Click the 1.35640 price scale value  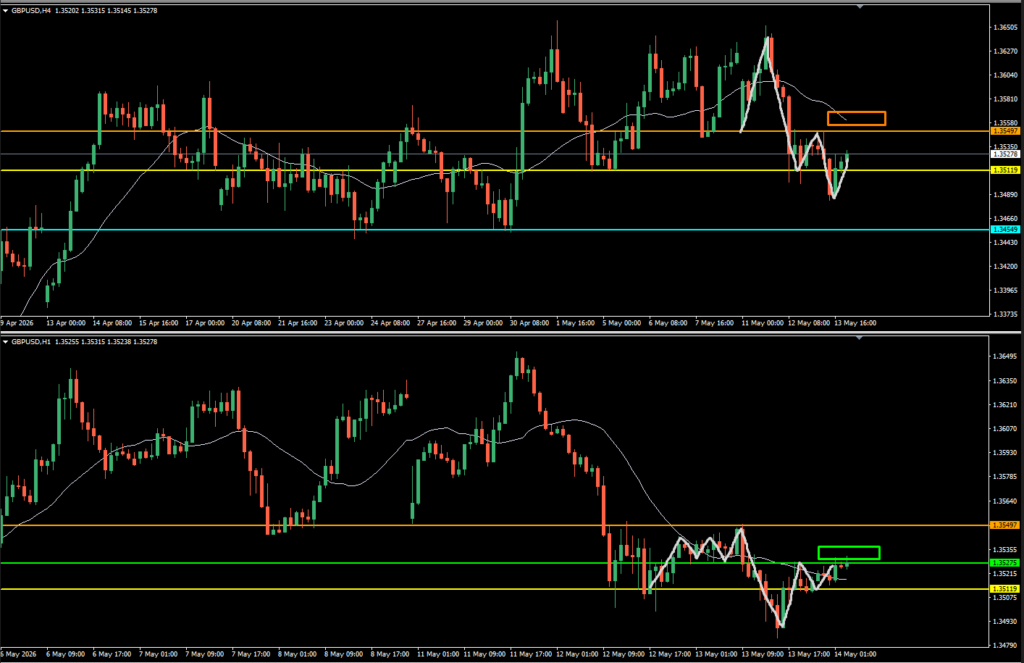click(x=1006, y=502)
